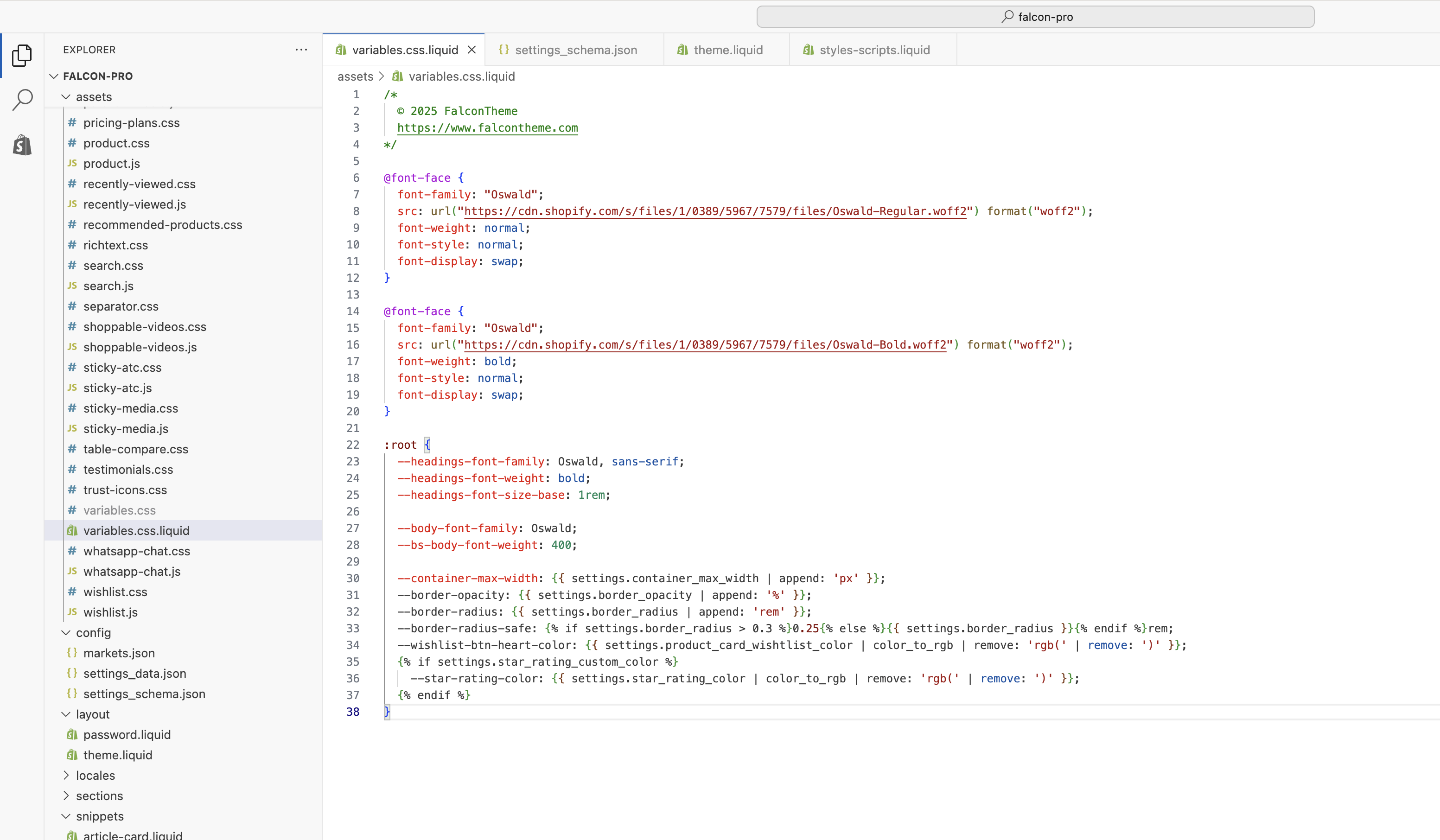Click Explorer more actions ellipsis
This screenshot has height=840, width=1440.
point(301,50)
